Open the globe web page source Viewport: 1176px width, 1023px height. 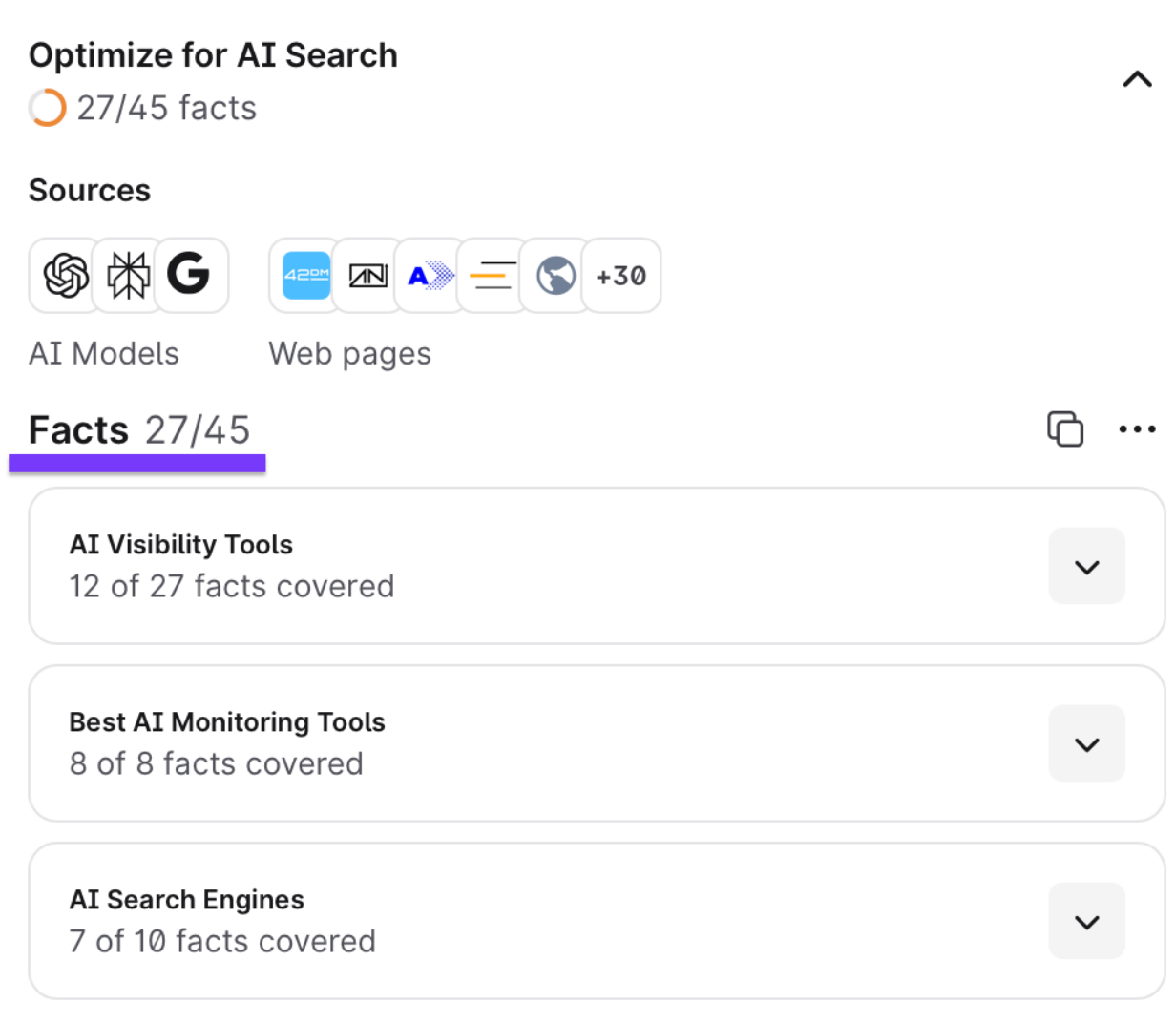[556, 276]
